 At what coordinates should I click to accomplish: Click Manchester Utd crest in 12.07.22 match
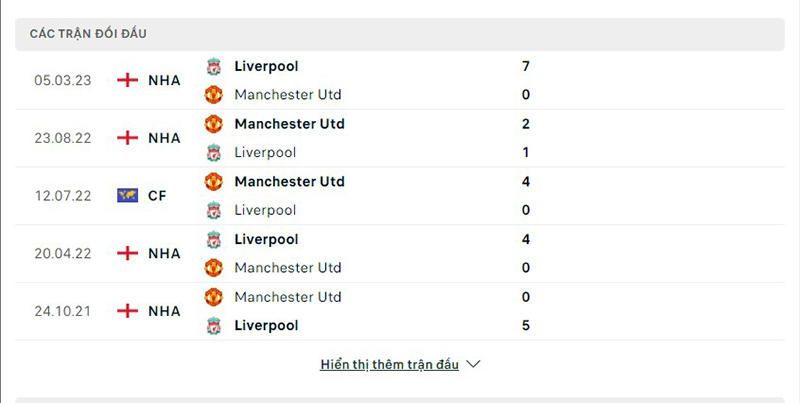pos(213,182)
